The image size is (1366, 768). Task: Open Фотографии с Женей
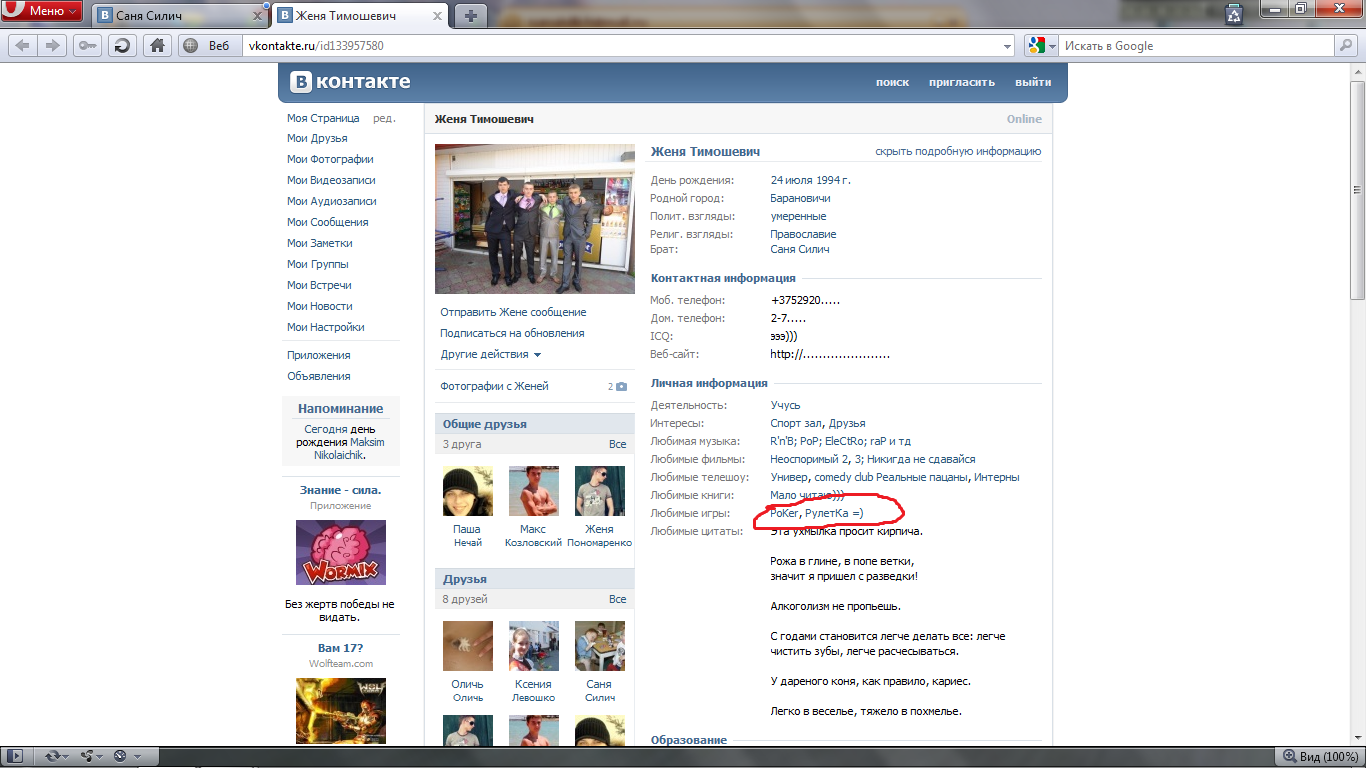coord(494,386)
